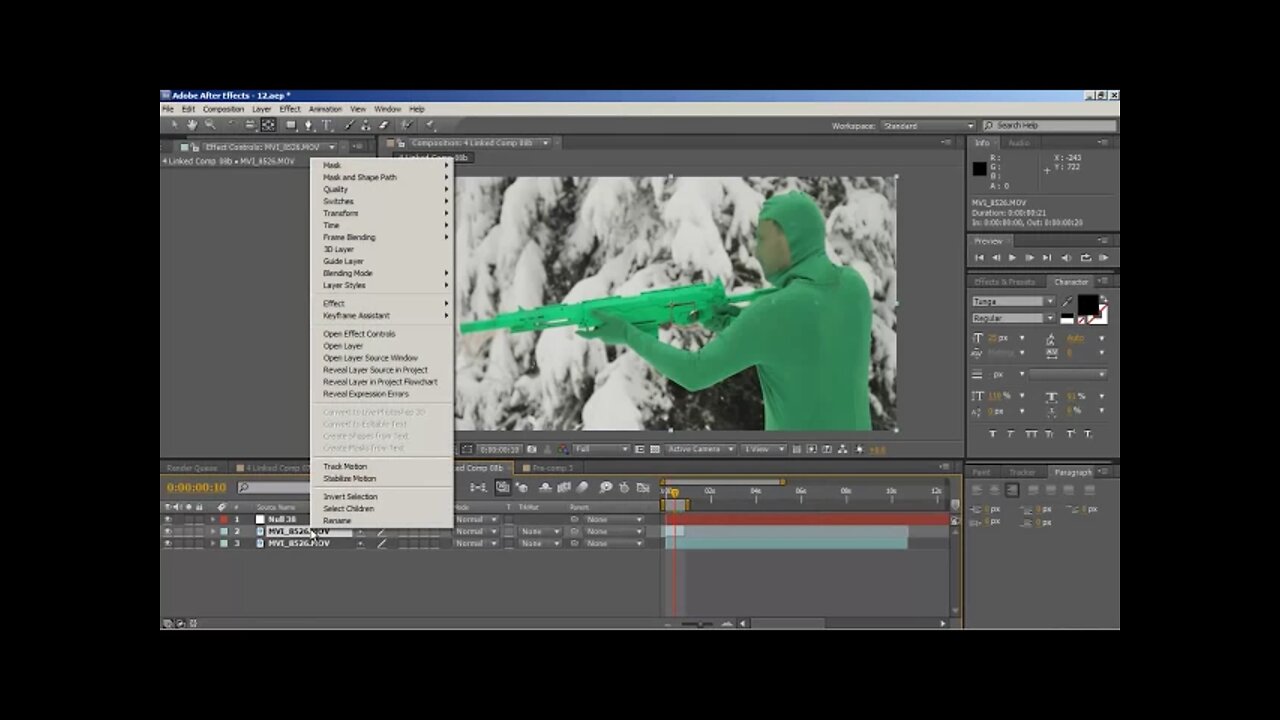Open the Active Camera dropdown
The height and width of the screenshot is (720, 1280).
(701, 449)
